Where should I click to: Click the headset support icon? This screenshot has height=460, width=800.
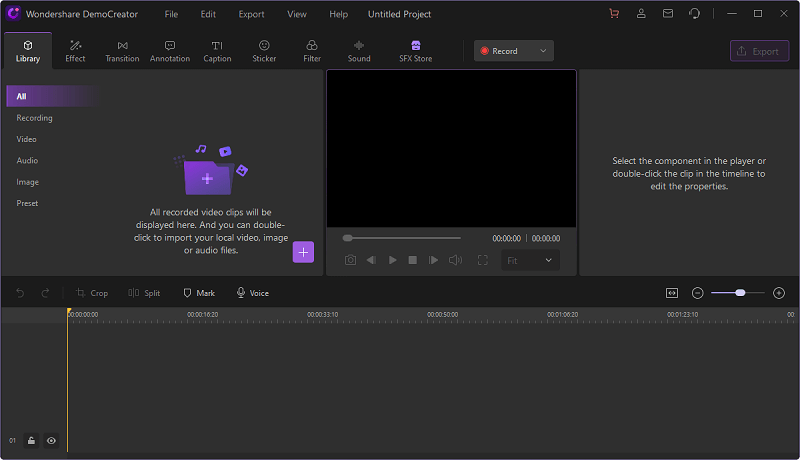click(x=694, y=14)
